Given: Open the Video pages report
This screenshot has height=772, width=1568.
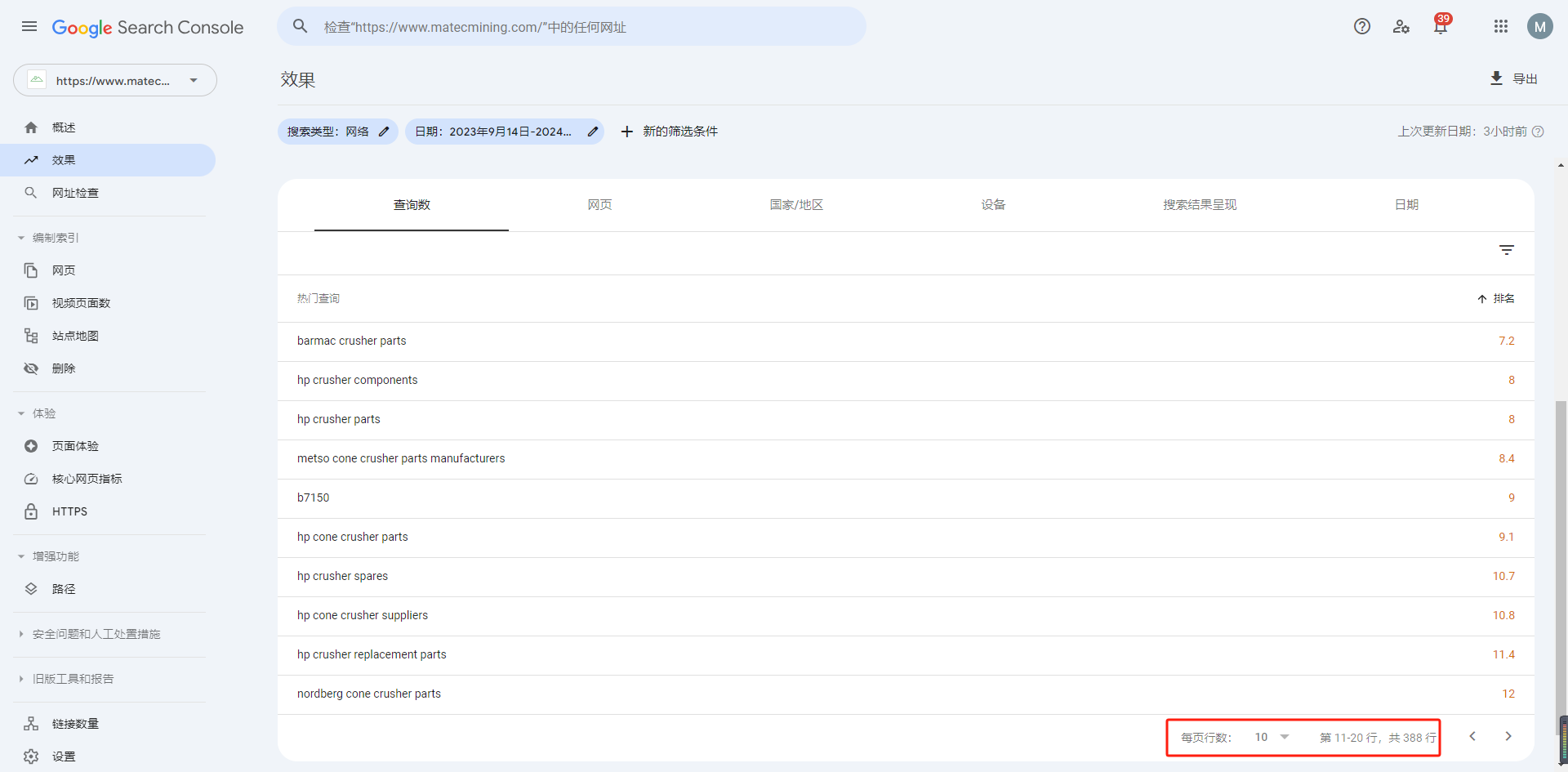Looking at the screenshot, I should (108, 303).
